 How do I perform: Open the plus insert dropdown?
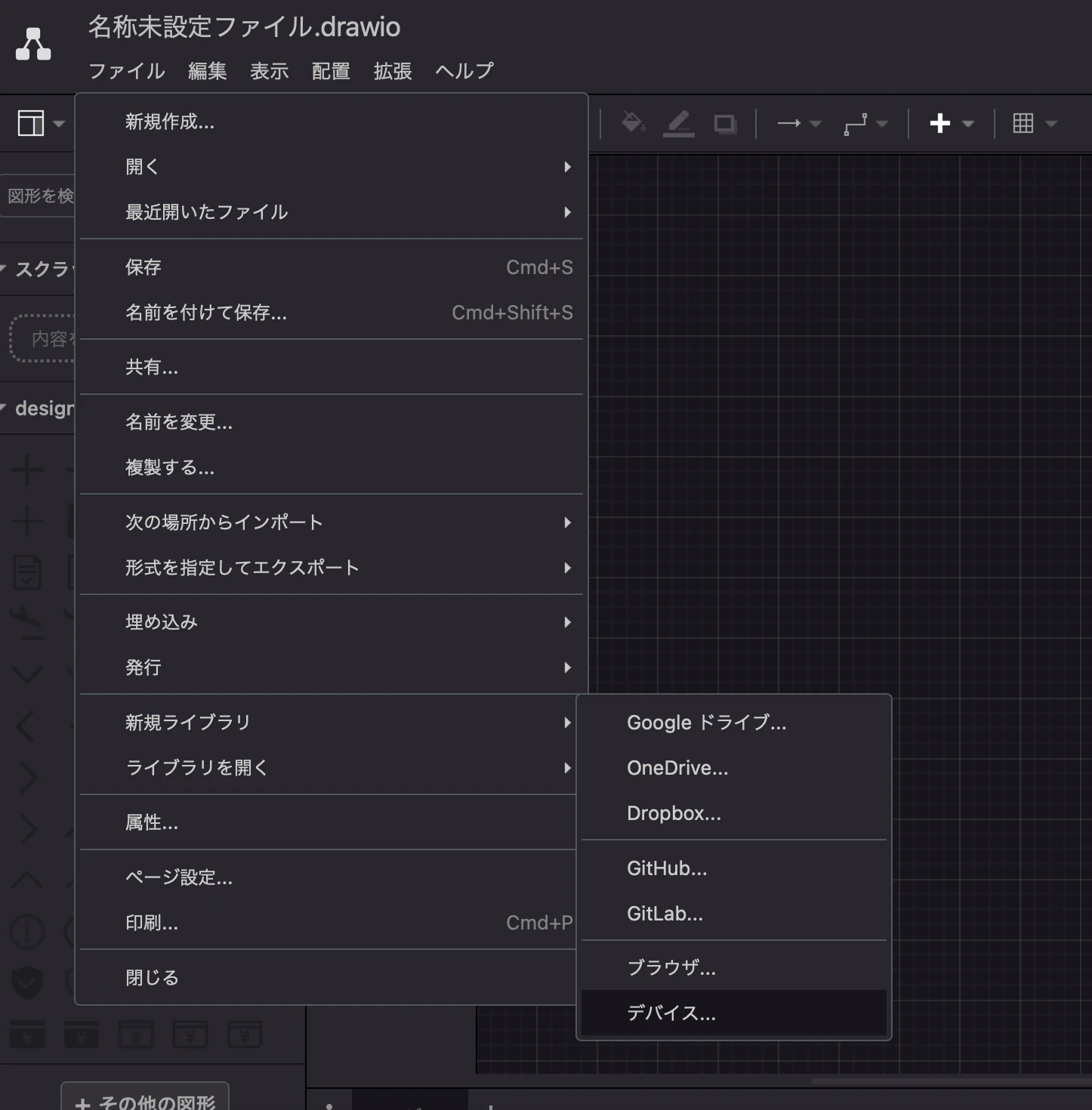click(952, 123)
